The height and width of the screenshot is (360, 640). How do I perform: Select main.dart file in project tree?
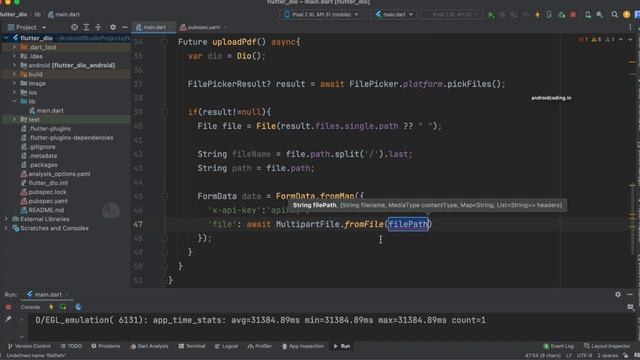50,110
